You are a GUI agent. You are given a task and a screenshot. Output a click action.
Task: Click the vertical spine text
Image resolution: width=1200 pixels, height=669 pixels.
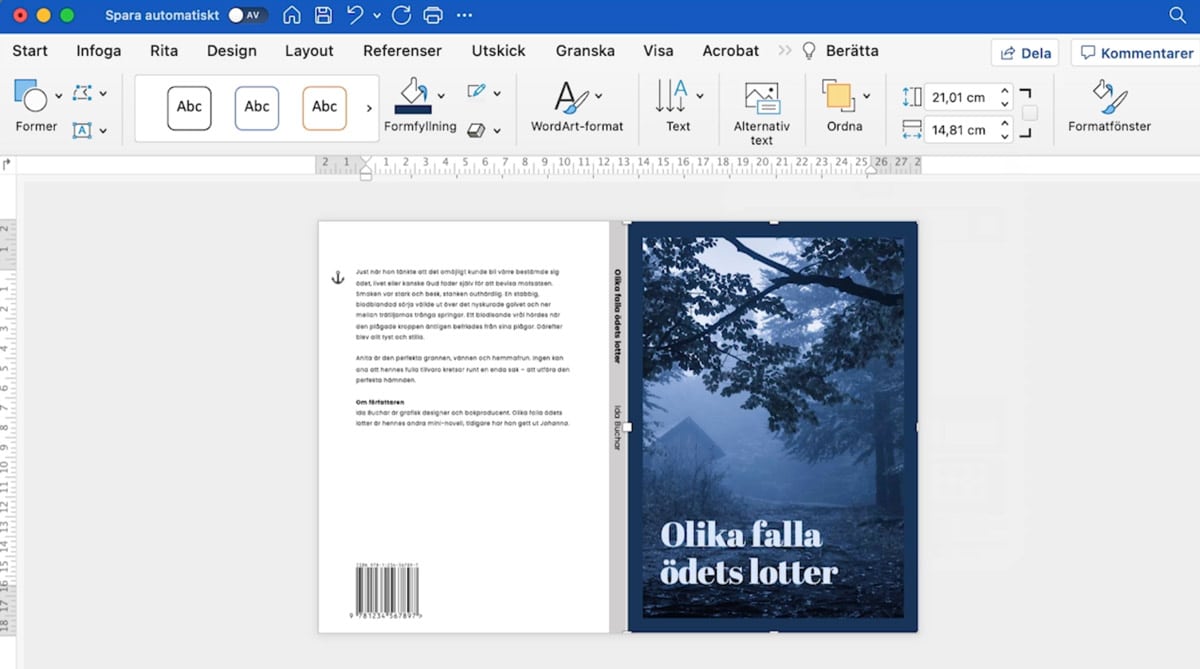[618, 359]
